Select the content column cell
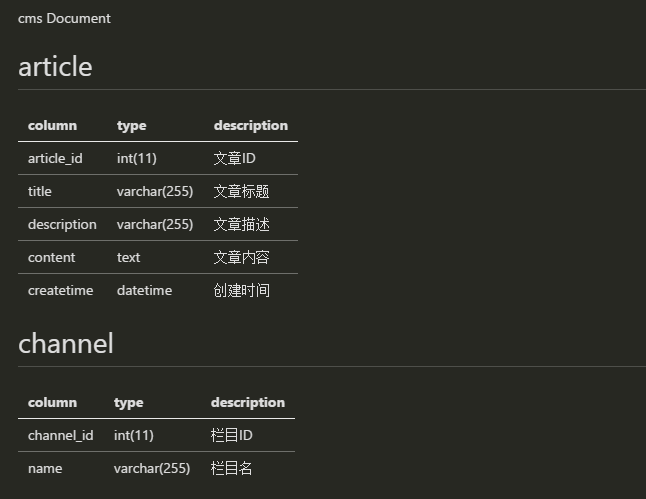646x499 pixels. point(51,257)
